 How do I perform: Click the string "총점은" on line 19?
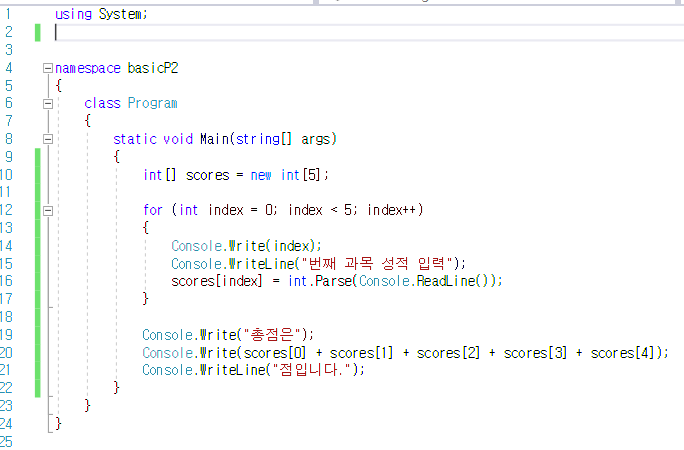[272, 335]
